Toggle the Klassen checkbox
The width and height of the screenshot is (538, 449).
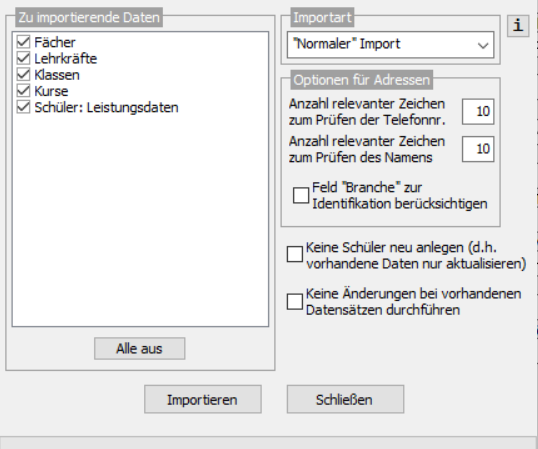(x=23, y=74)
